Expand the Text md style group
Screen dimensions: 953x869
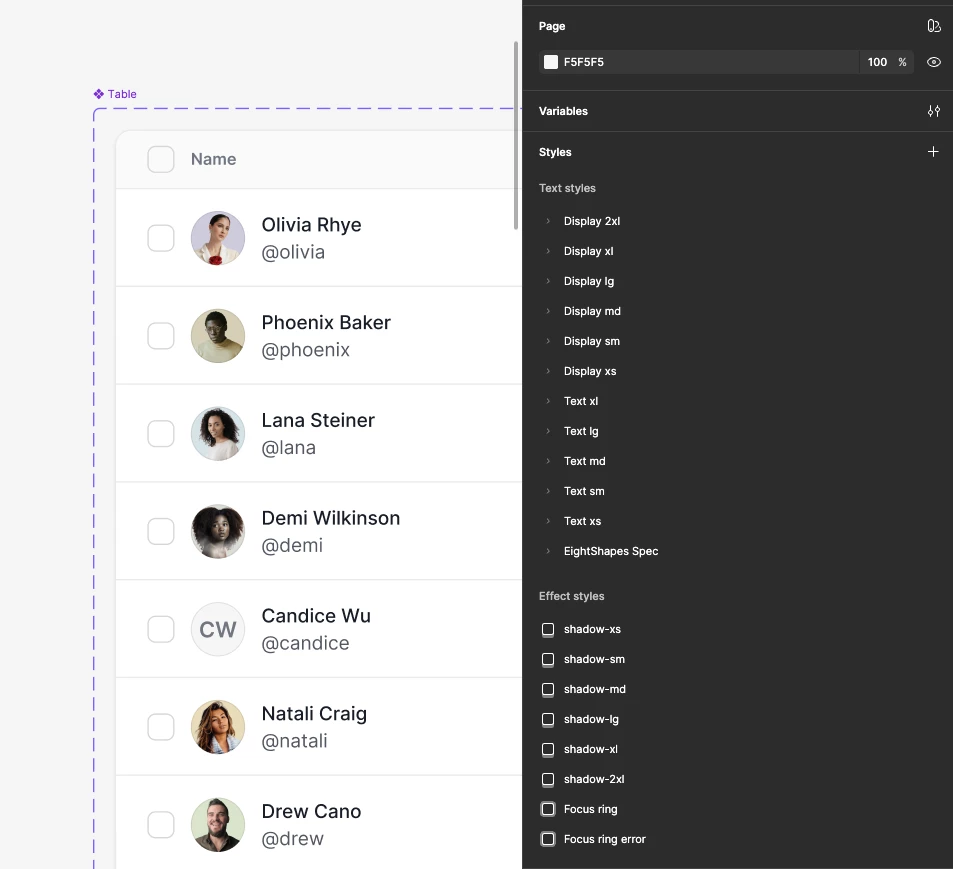pos(548,461)
